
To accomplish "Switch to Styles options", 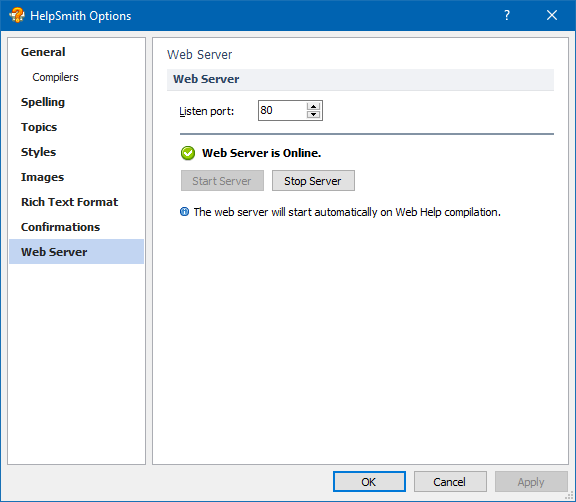I will pyautogui.click(x=38, y=152).
